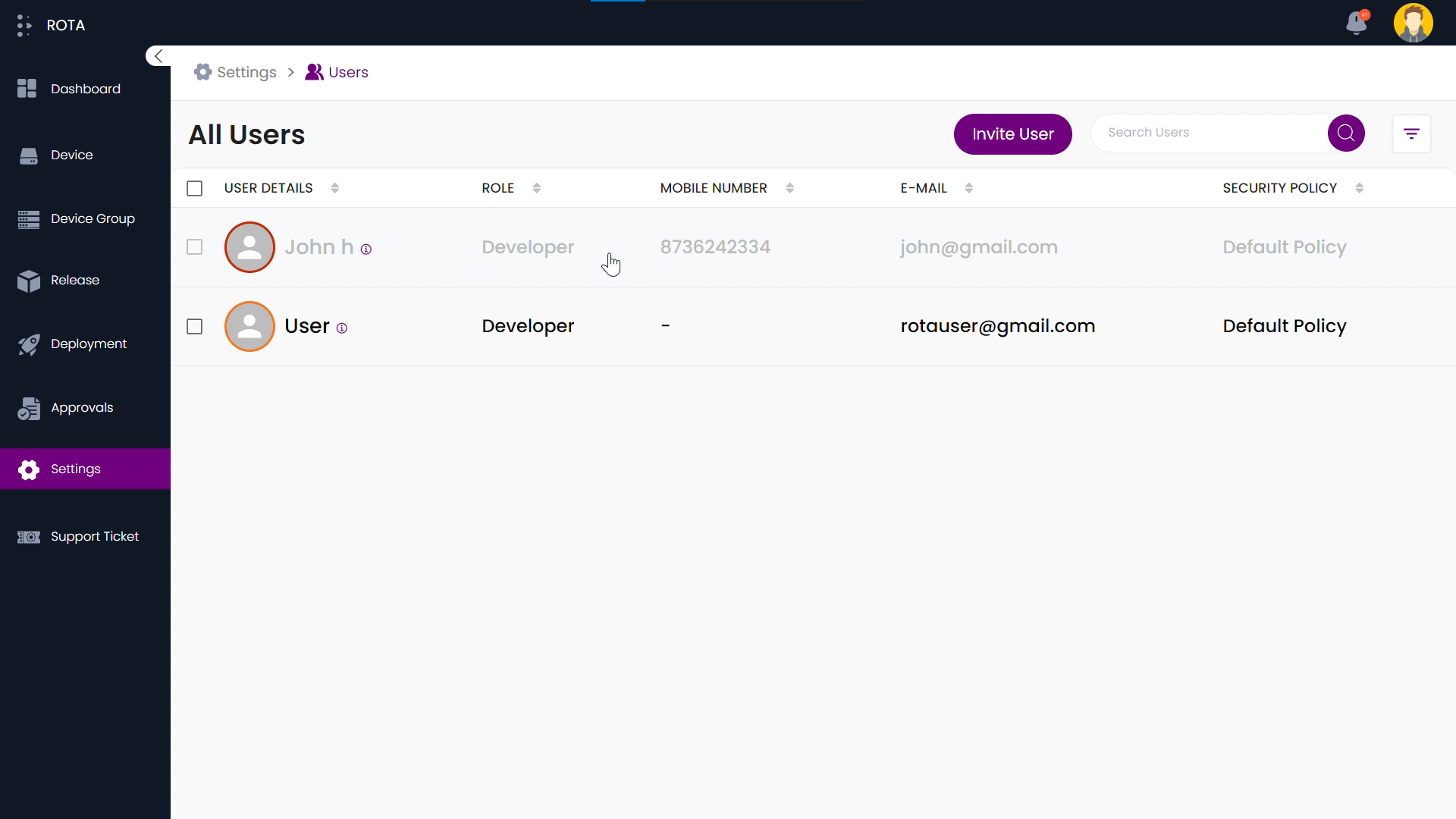1456x819 pixels.
Task: Enable the select-all checkbox in header
Action: pos(195,188)
